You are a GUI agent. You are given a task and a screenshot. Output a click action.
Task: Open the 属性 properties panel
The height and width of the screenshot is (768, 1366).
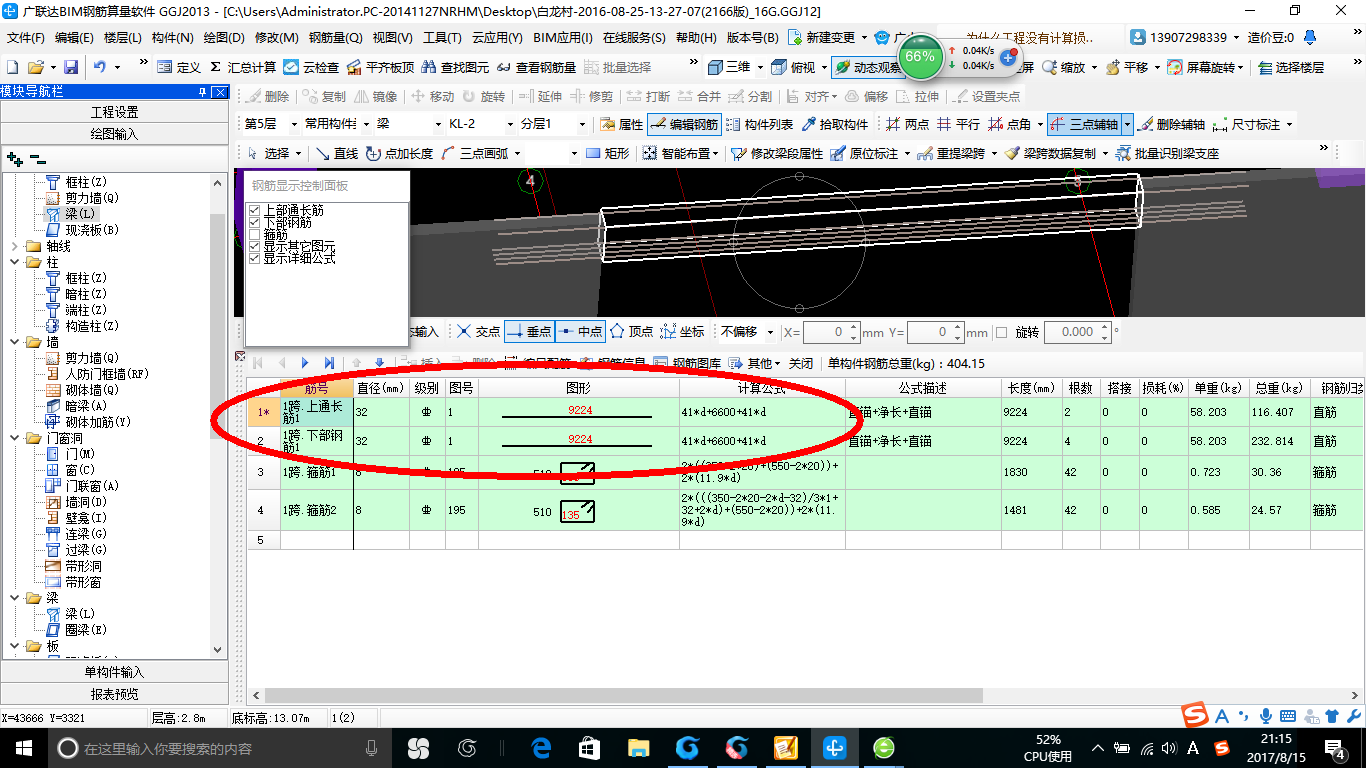pos(621,125)
